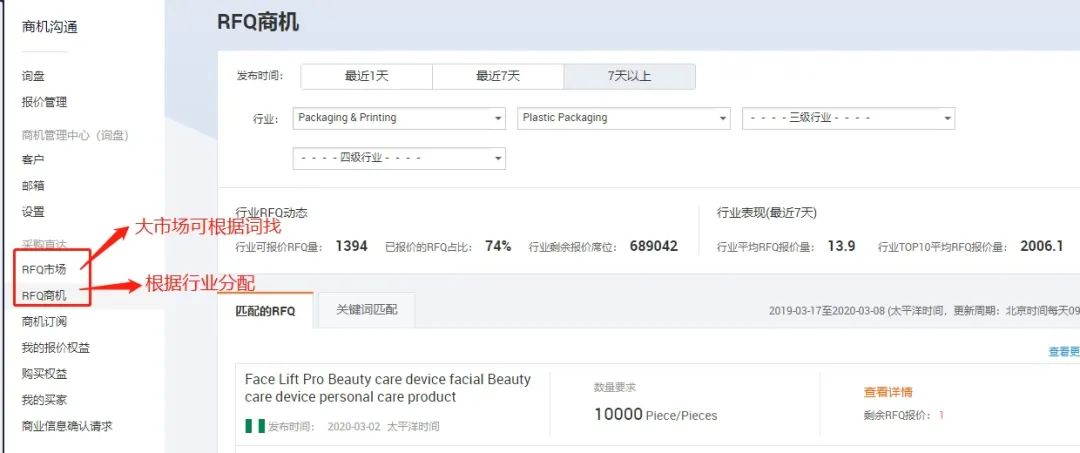Select the 7天以上 time filter
This screenshot has height=453, width=1080.
click(x=629, y=76)
